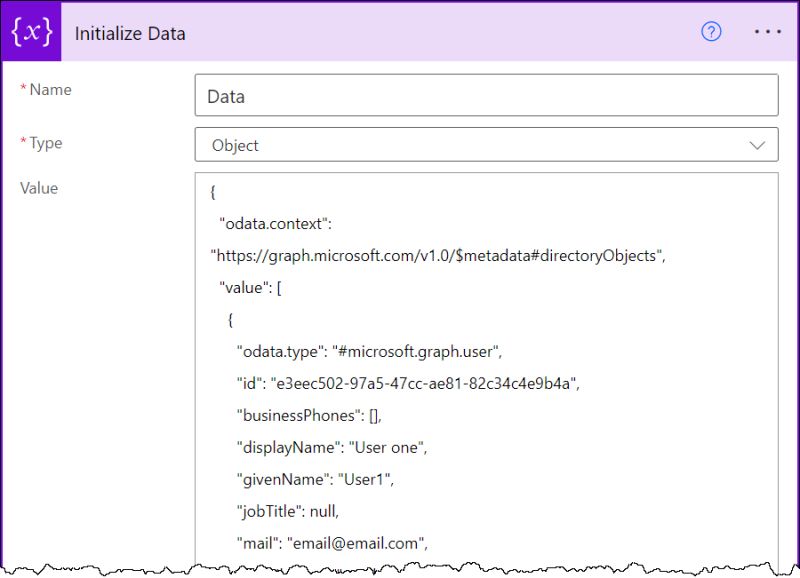Expand the Type dropdown chevron

(x=759, y=144)
